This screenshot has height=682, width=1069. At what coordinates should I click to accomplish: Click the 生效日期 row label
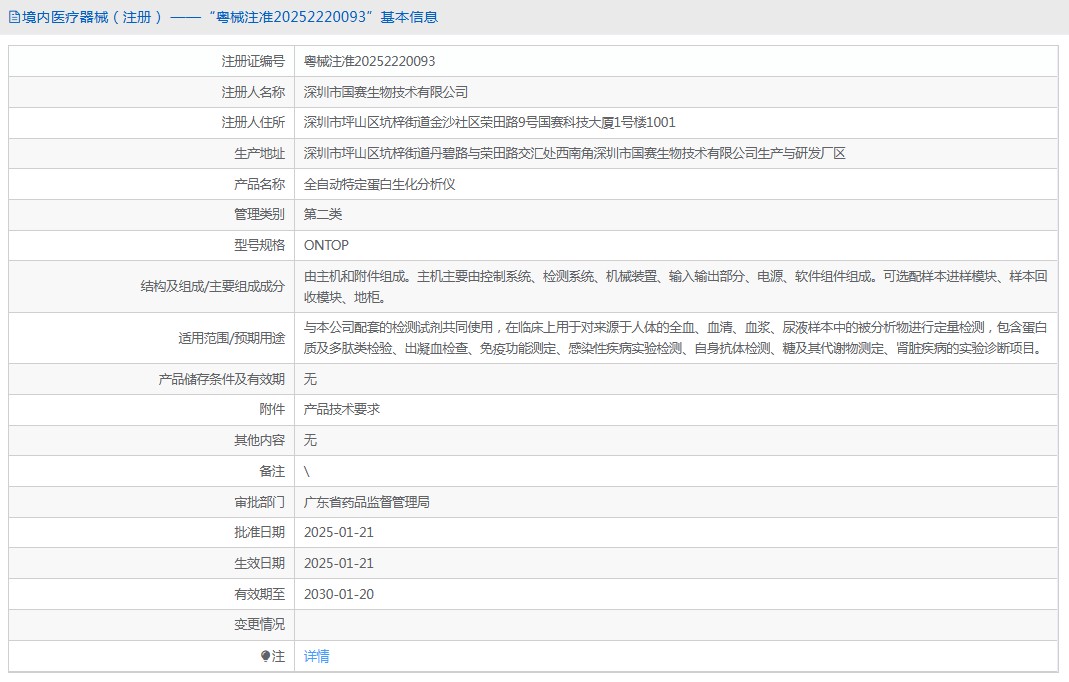(x=258, y=563)
